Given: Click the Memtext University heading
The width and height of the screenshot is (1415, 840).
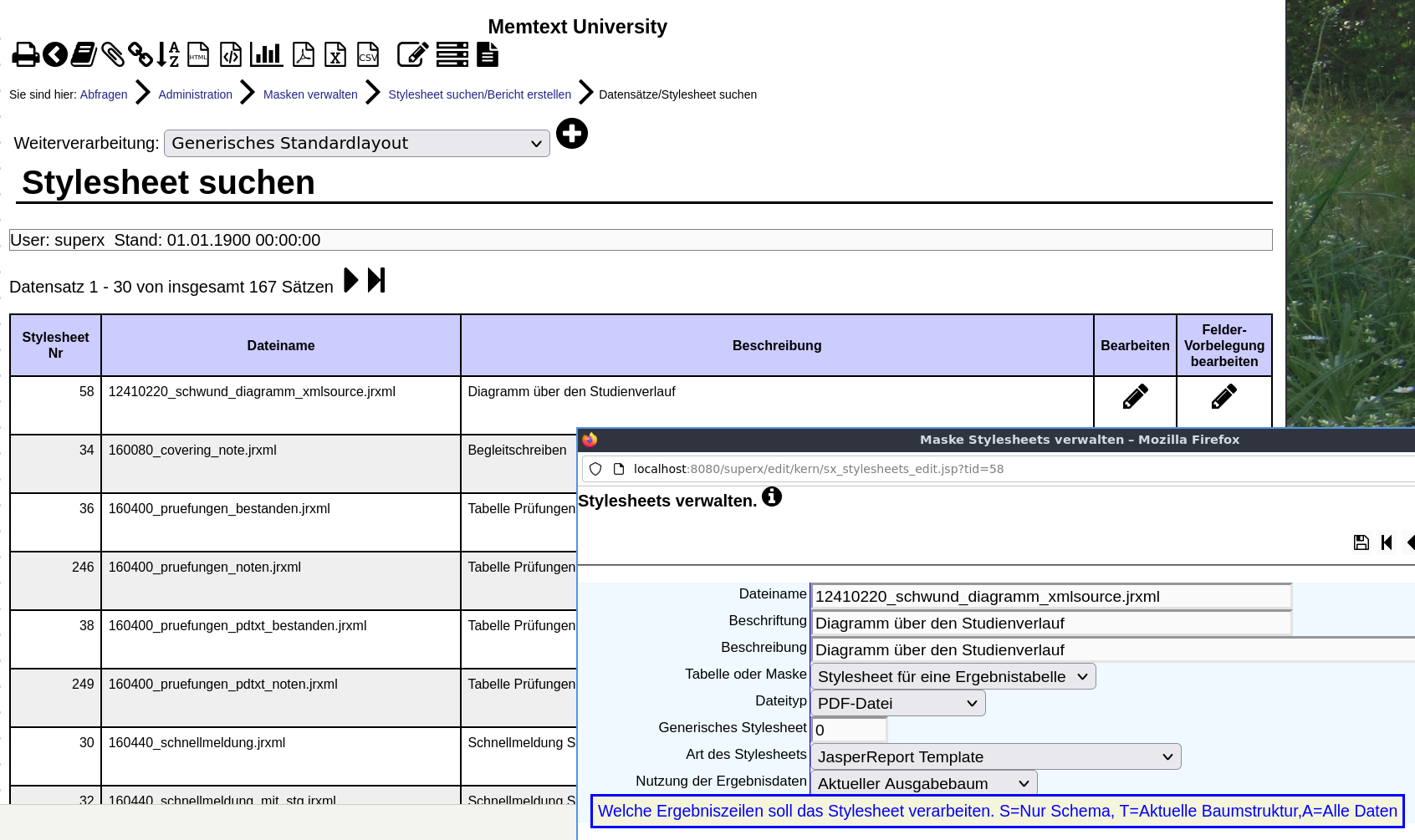Looking at the screenshot, I should coord(577,27).
